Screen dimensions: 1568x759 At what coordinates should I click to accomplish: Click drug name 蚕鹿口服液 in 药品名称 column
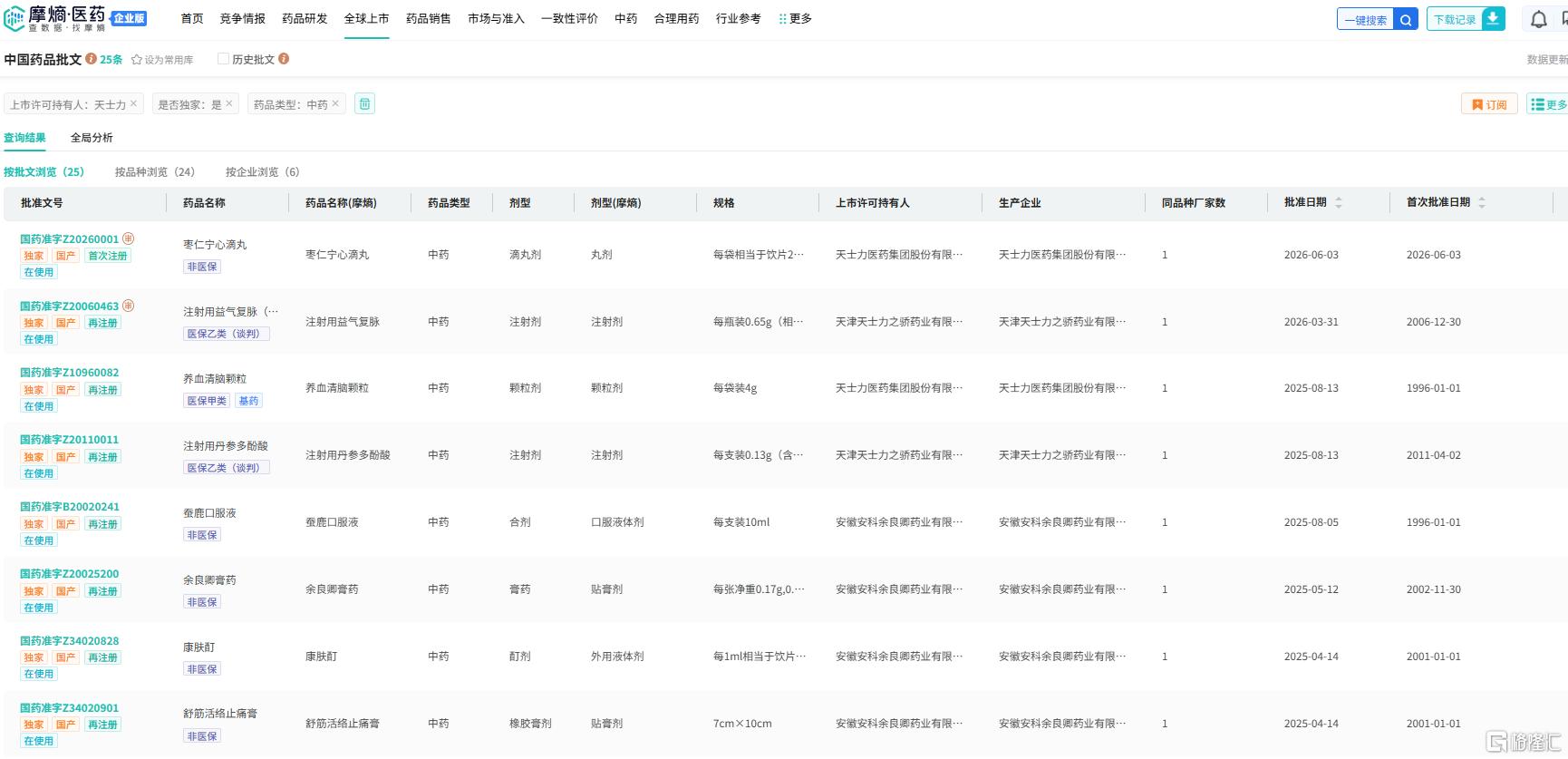coord(209,513)
